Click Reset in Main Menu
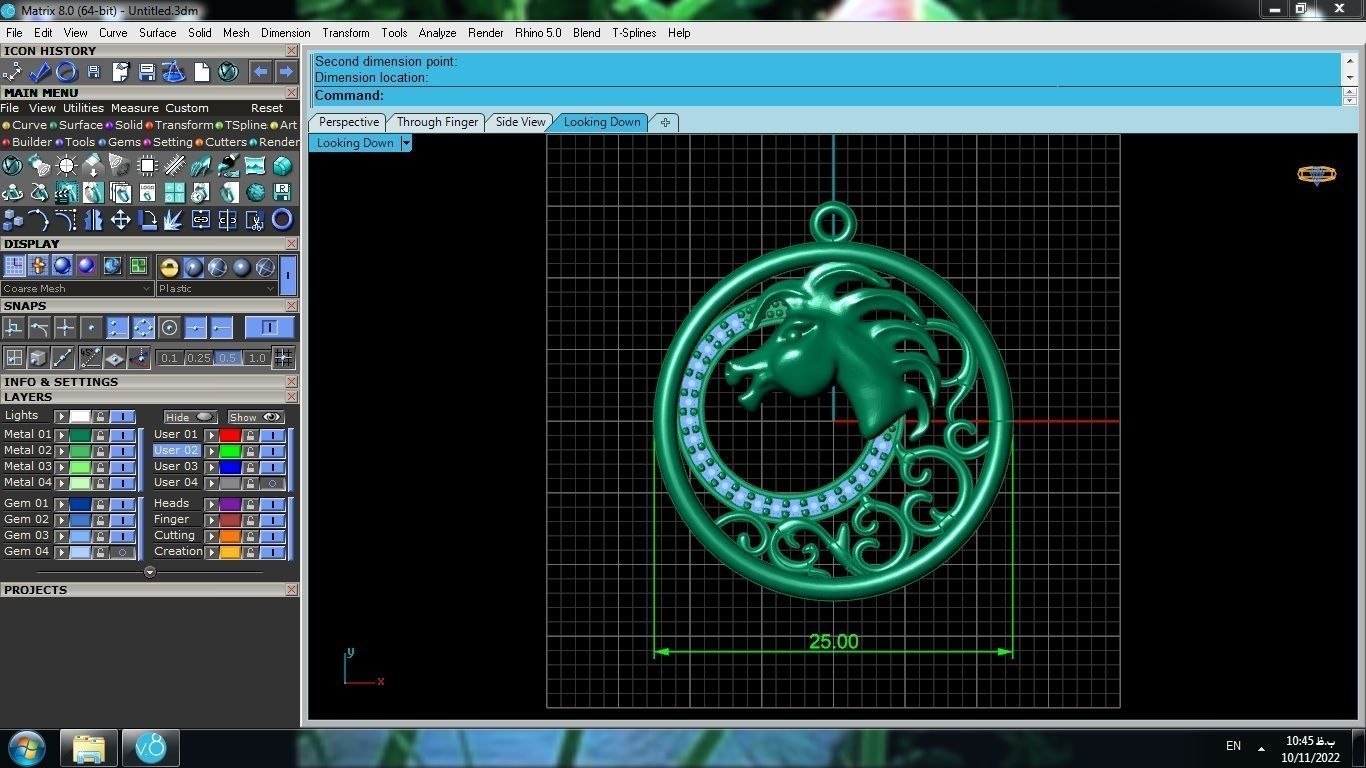The image size is (1366, 768). (267, 108)
